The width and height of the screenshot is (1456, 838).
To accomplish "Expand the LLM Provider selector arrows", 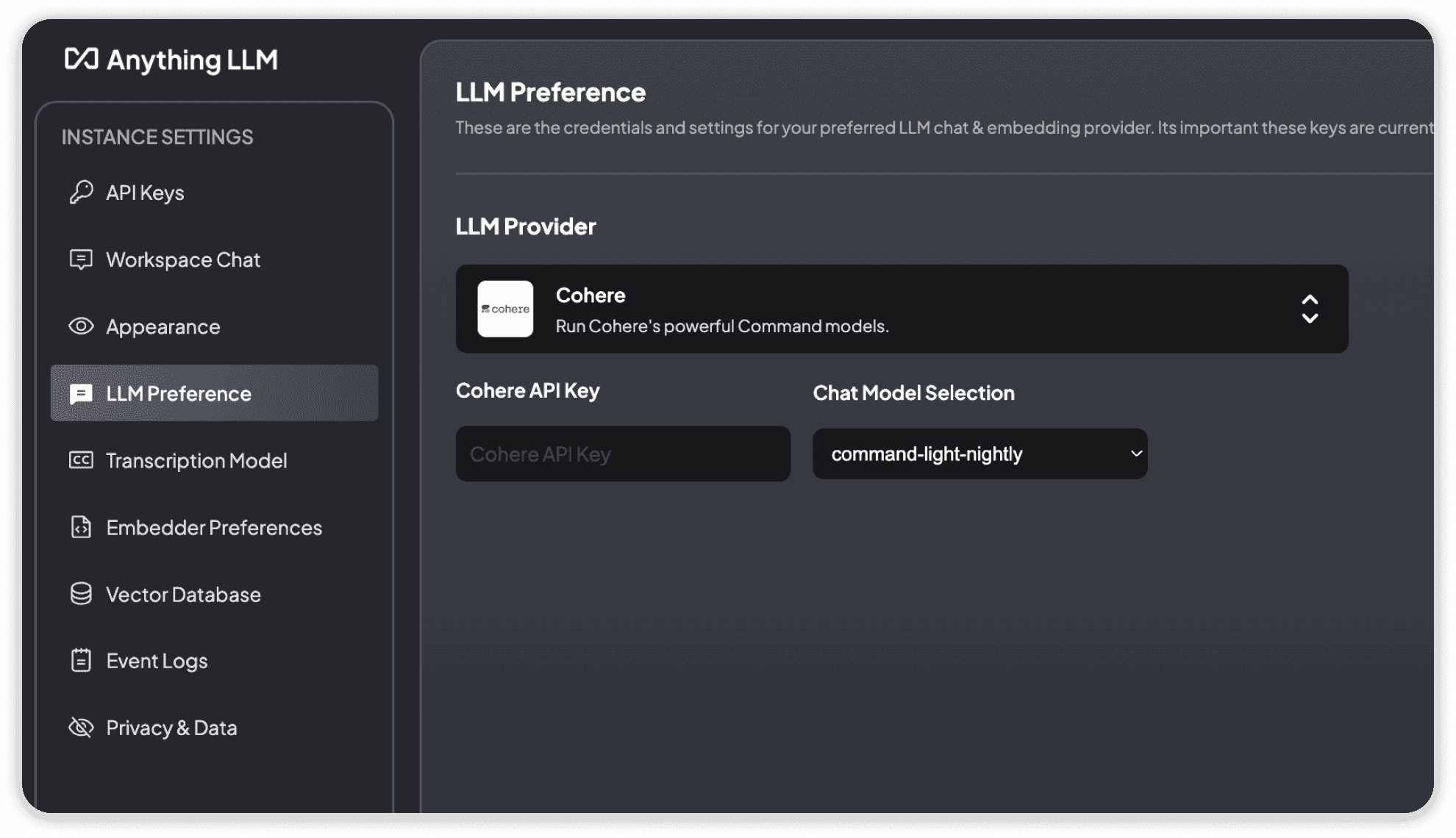I will click(1310, 309).
